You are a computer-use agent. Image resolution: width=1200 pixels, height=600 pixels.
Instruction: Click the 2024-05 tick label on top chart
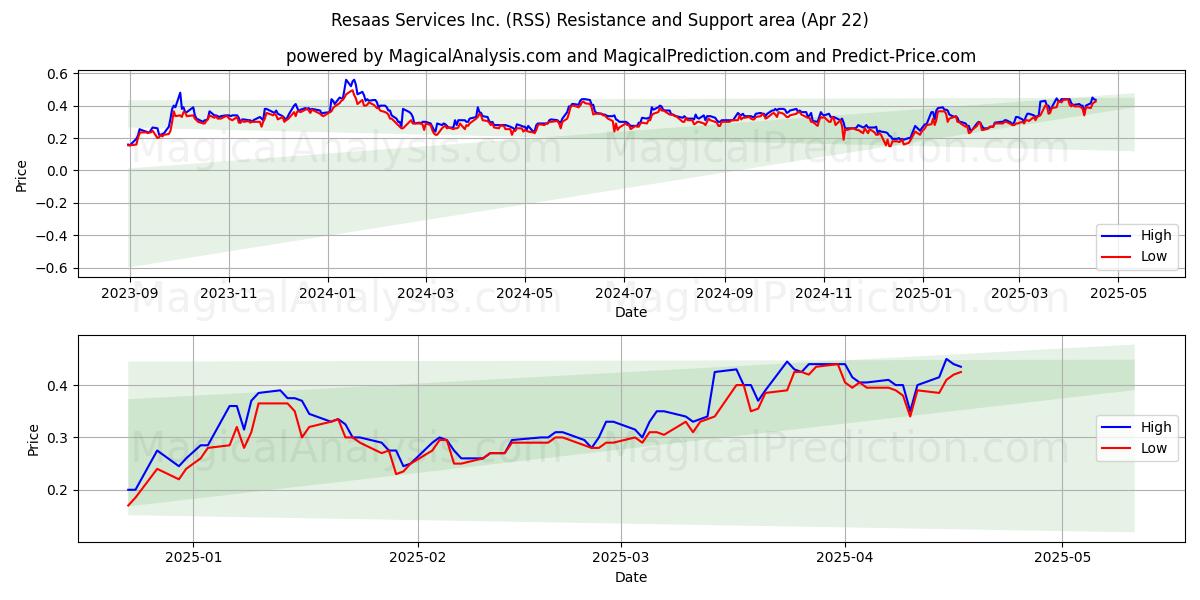point(525,293)
